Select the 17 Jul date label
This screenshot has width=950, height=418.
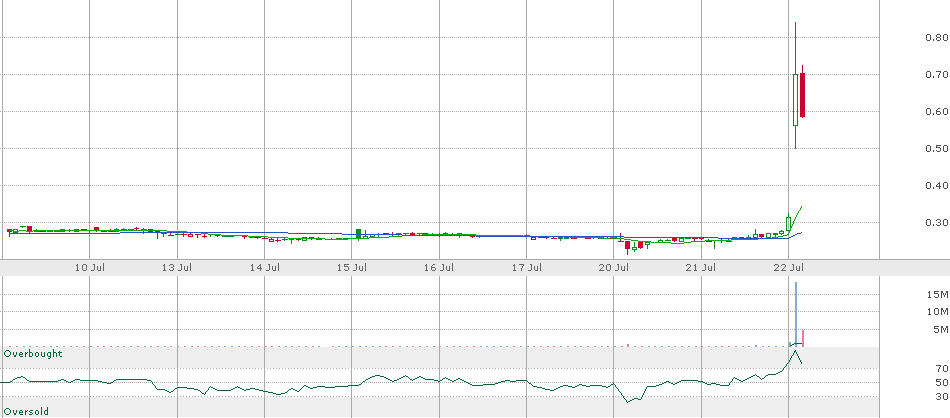527,267
